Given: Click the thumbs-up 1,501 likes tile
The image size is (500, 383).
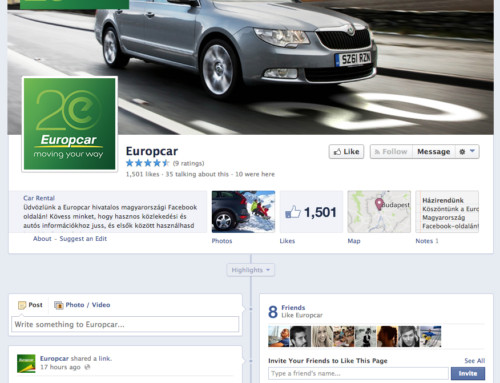Looking at the screenshot, I should pos(311,212).
